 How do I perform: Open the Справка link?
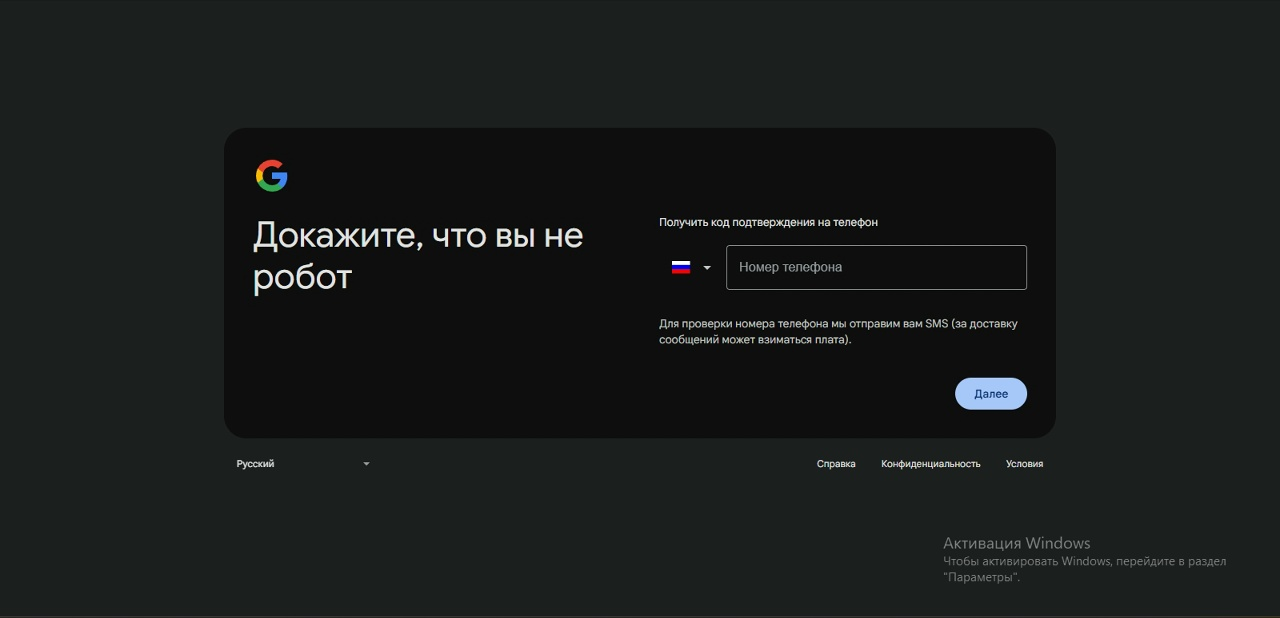pyautogui.click(x=836, y=464)
